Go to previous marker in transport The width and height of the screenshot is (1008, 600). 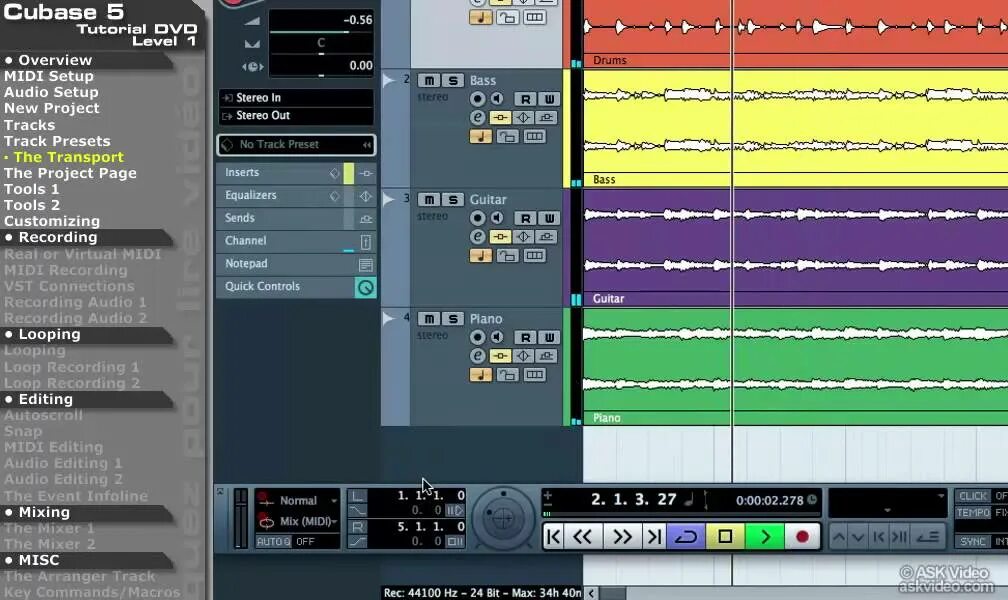point(554,536)
